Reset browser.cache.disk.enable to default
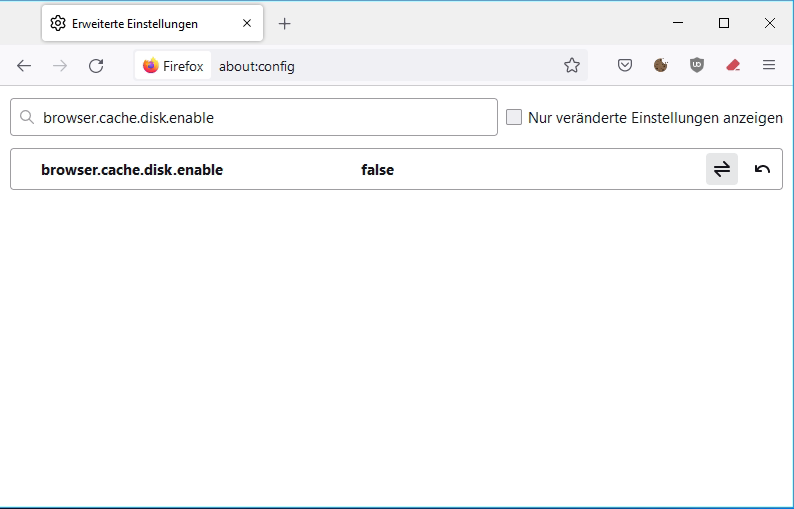 pos(762,169)
